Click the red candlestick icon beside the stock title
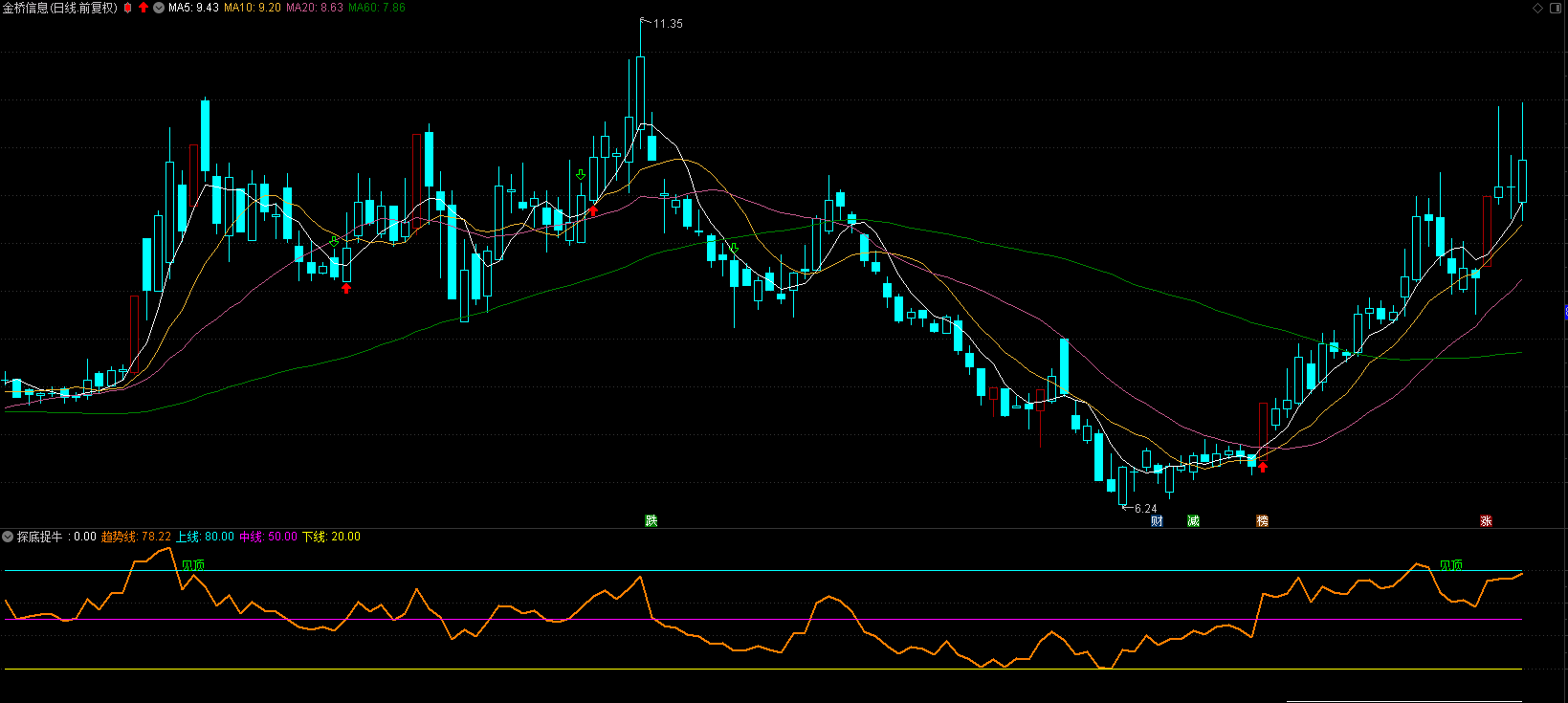This screenshot has width=1568, height=703. point(128,8)
